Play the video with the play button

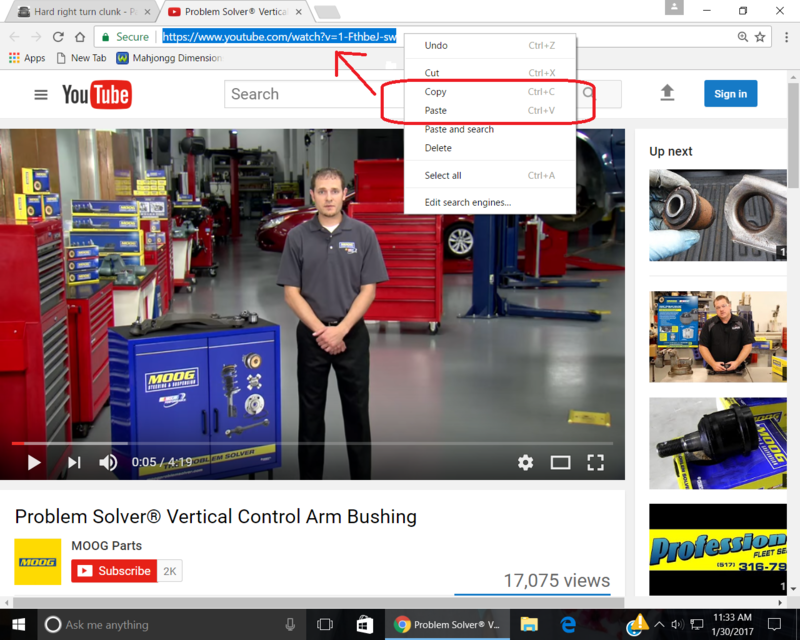[x=34, y=462]
